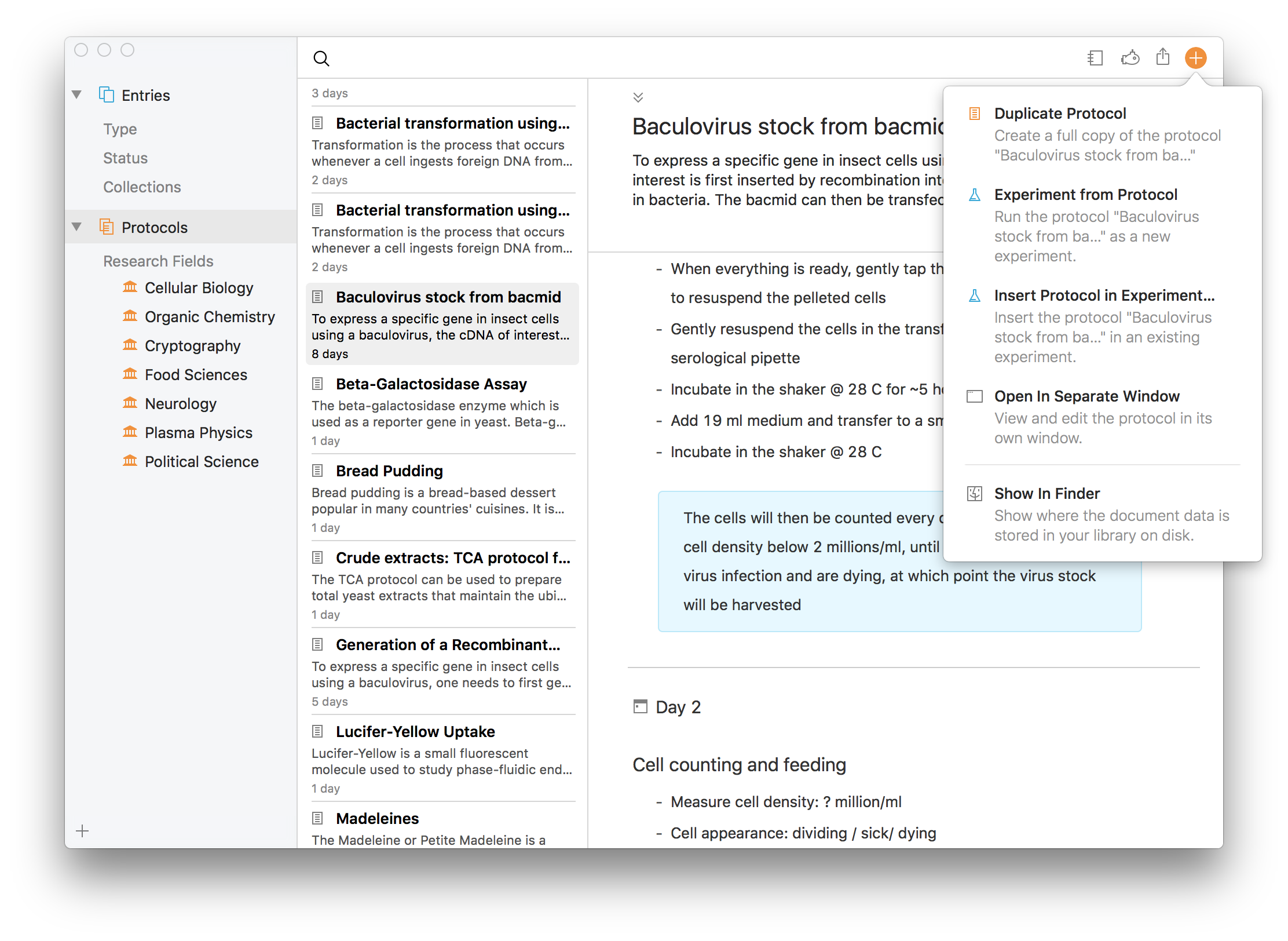Click the Baculovirus stock document title heading
This screenshot has height=941, width=1288.
[788, 126]
